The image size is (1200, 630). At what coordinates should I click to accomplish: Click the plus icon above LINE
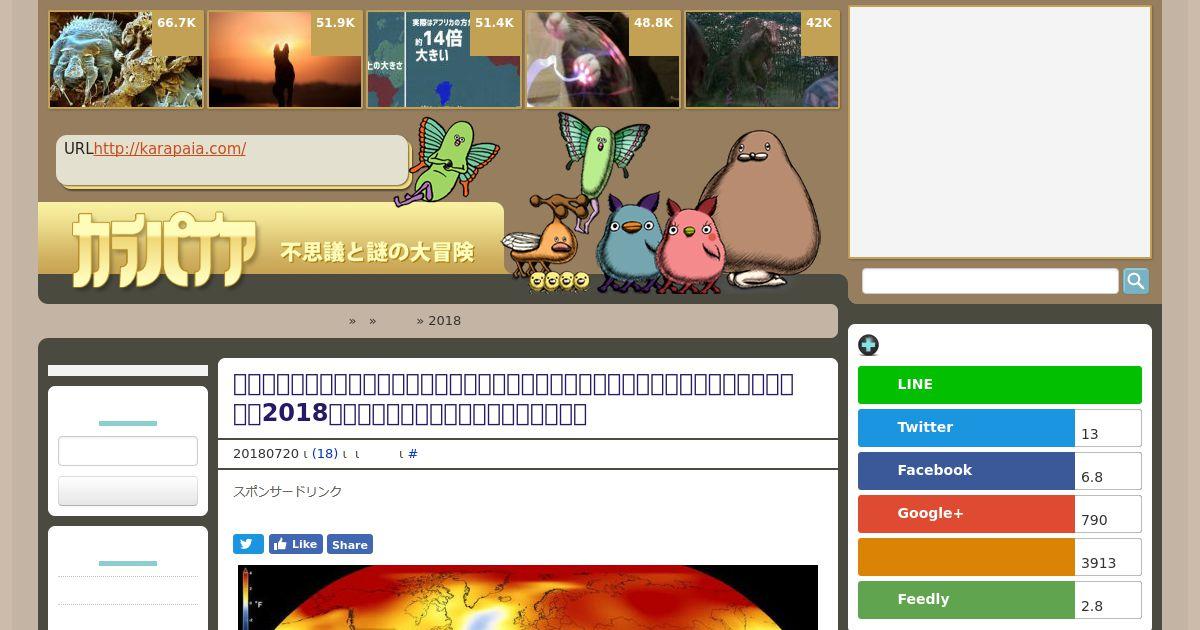click(x=868, y=345)
